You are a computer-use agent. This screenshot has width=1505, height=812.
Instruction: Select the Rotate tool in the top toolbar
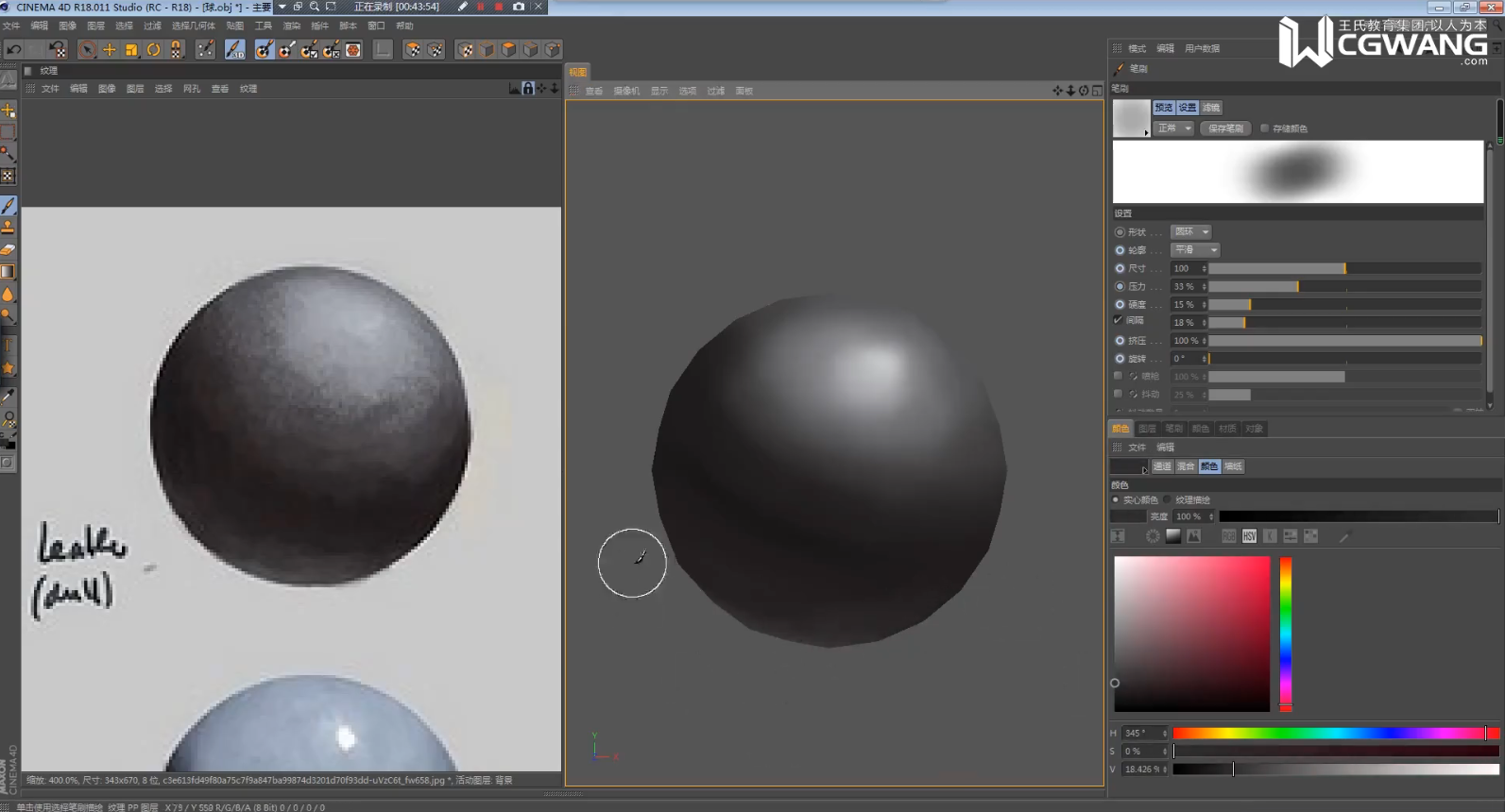point(153,49)
